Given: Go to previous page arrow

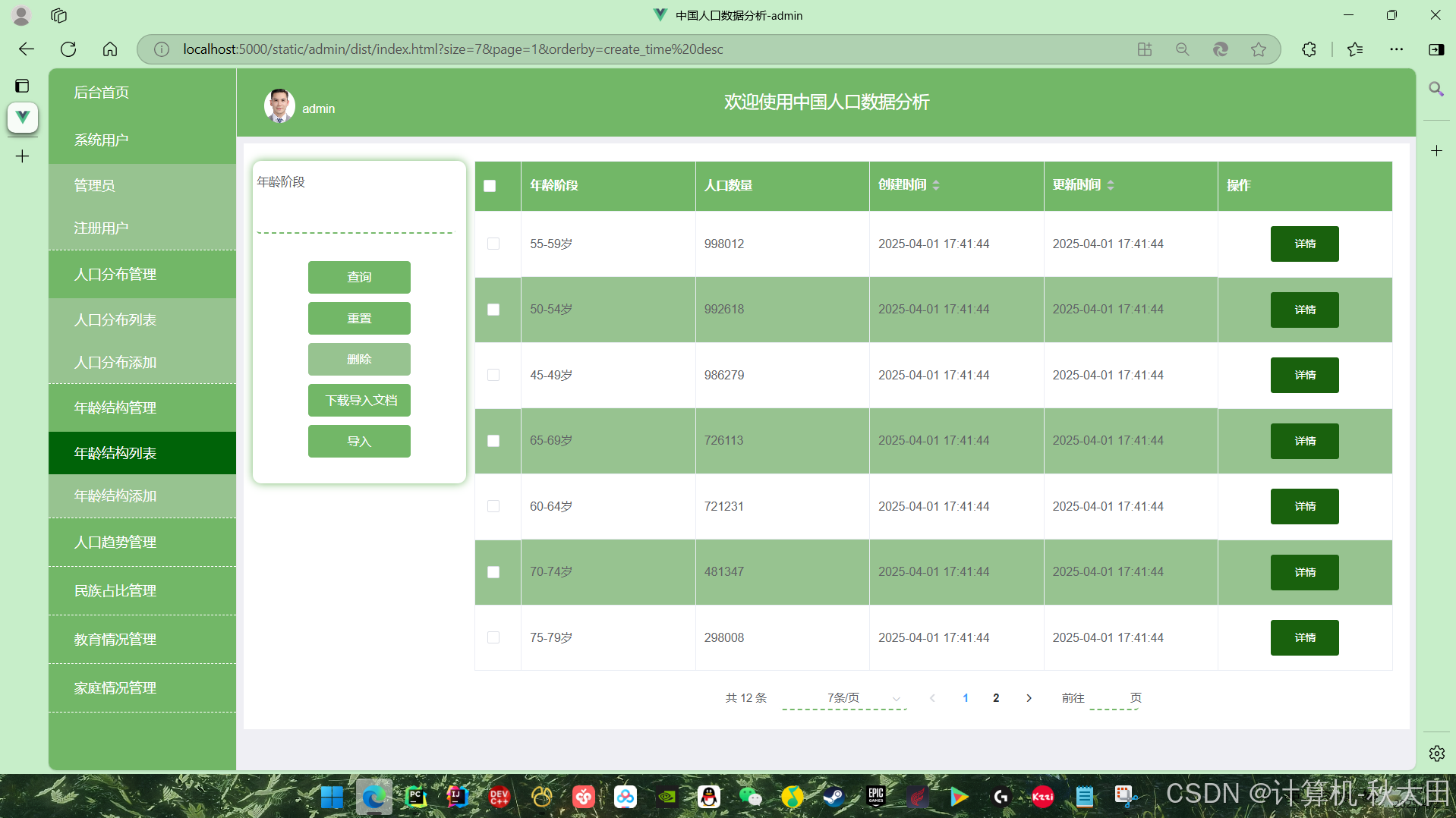Looking at the screenshot, I should (x=932, y=698).
